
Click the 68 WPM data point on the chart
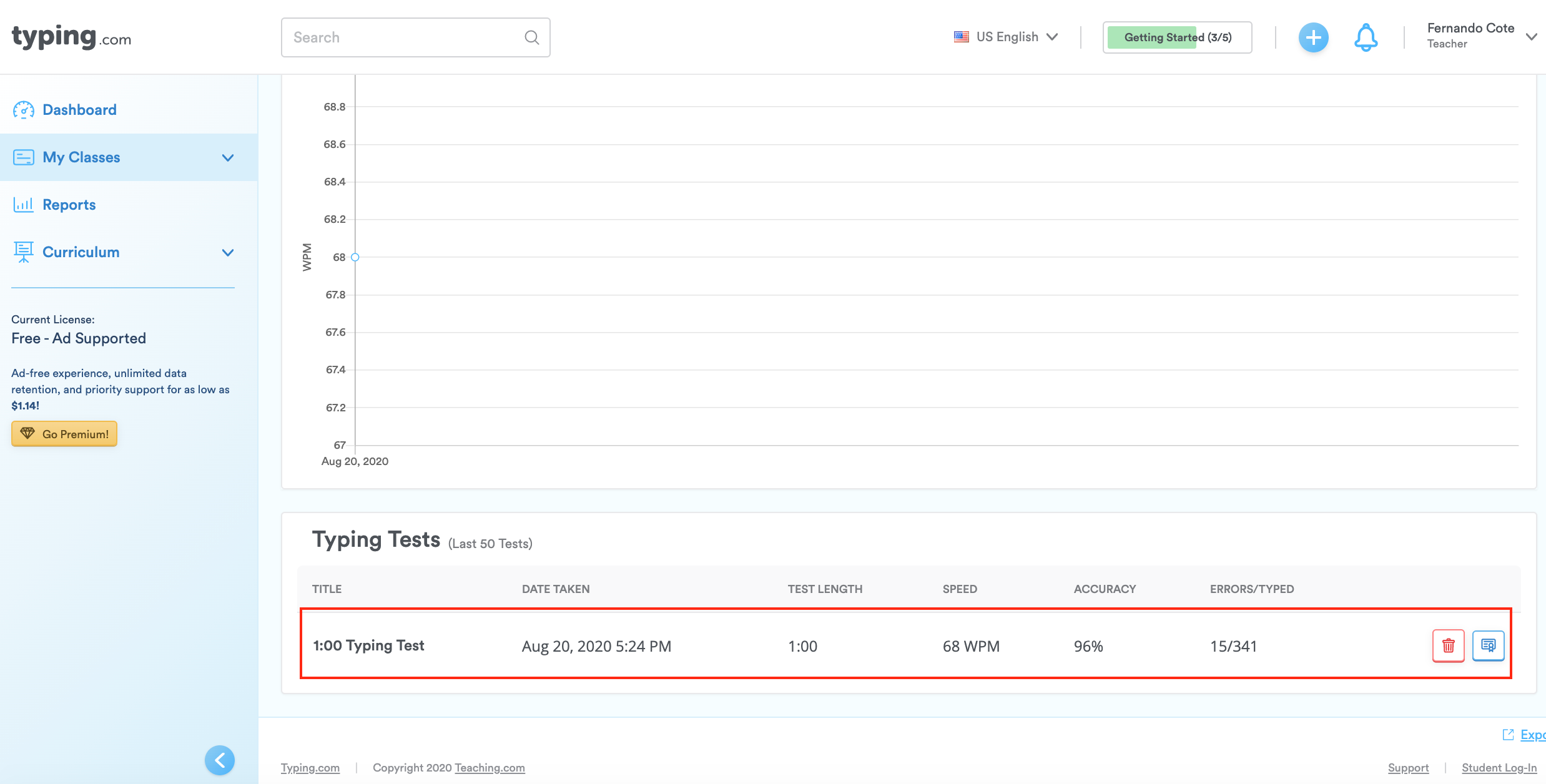[x=355, y=257]
